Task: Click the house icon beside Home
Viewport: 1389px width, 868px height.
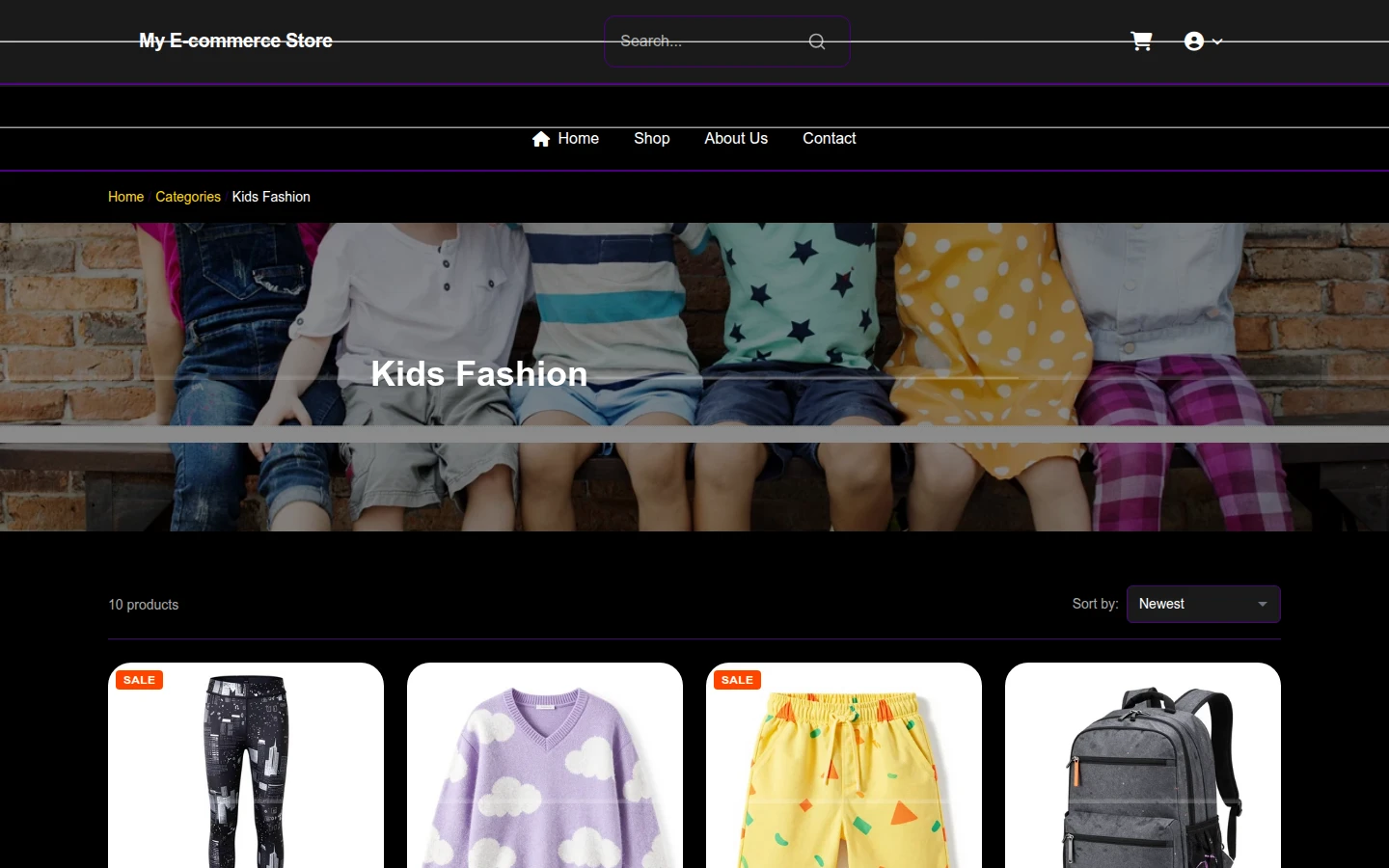Action: coord(541,139)
